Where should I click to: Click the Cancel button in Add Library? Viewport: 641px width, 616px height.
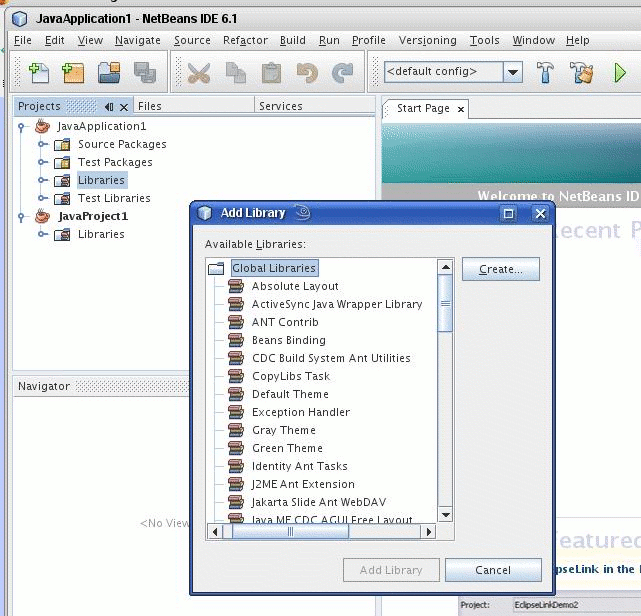tap(493, 570)
